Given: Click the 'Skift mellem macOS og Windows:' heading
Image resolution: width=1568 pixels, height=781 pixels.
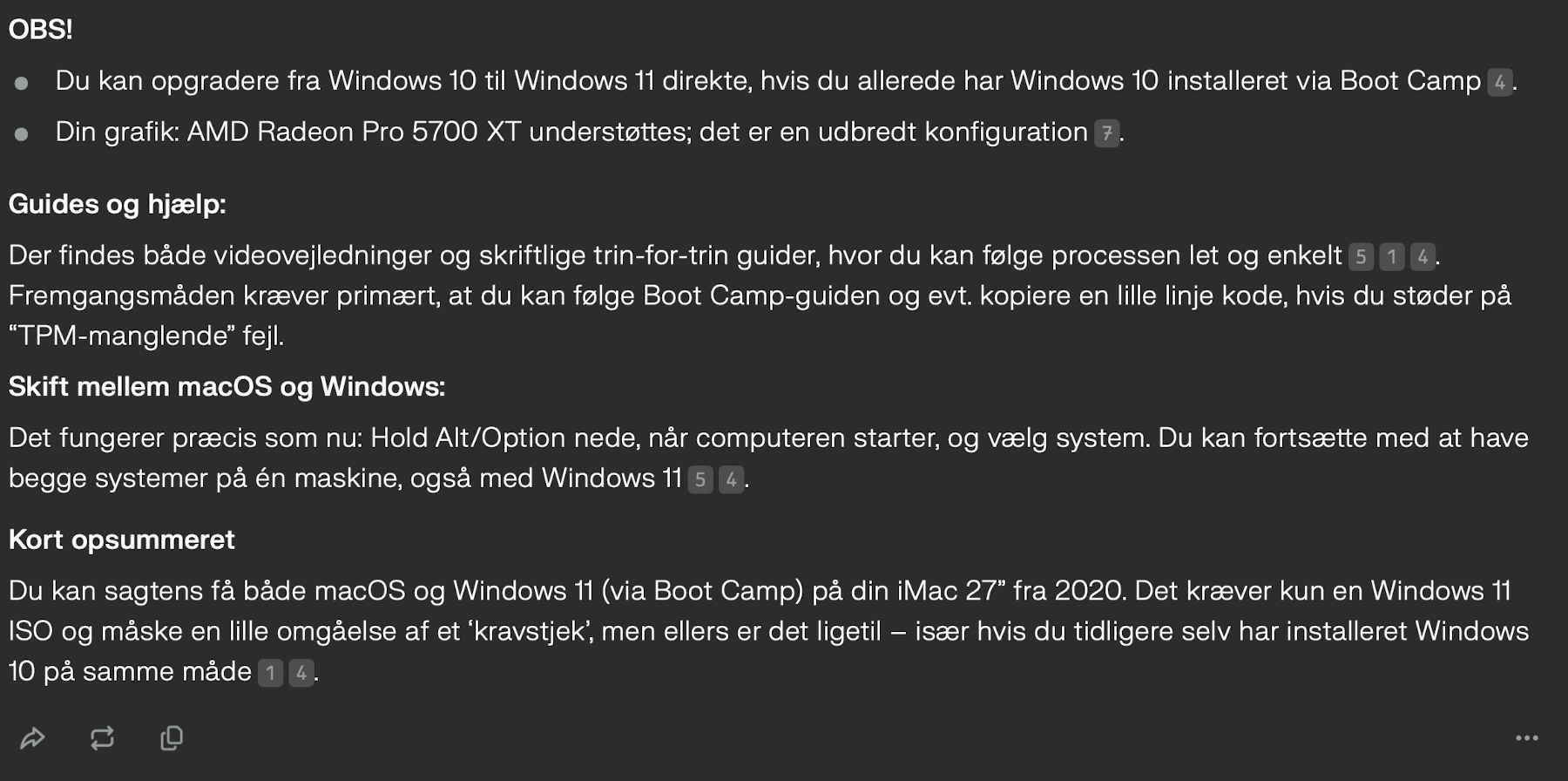Looking at the screenshot, I should [227, 387].
